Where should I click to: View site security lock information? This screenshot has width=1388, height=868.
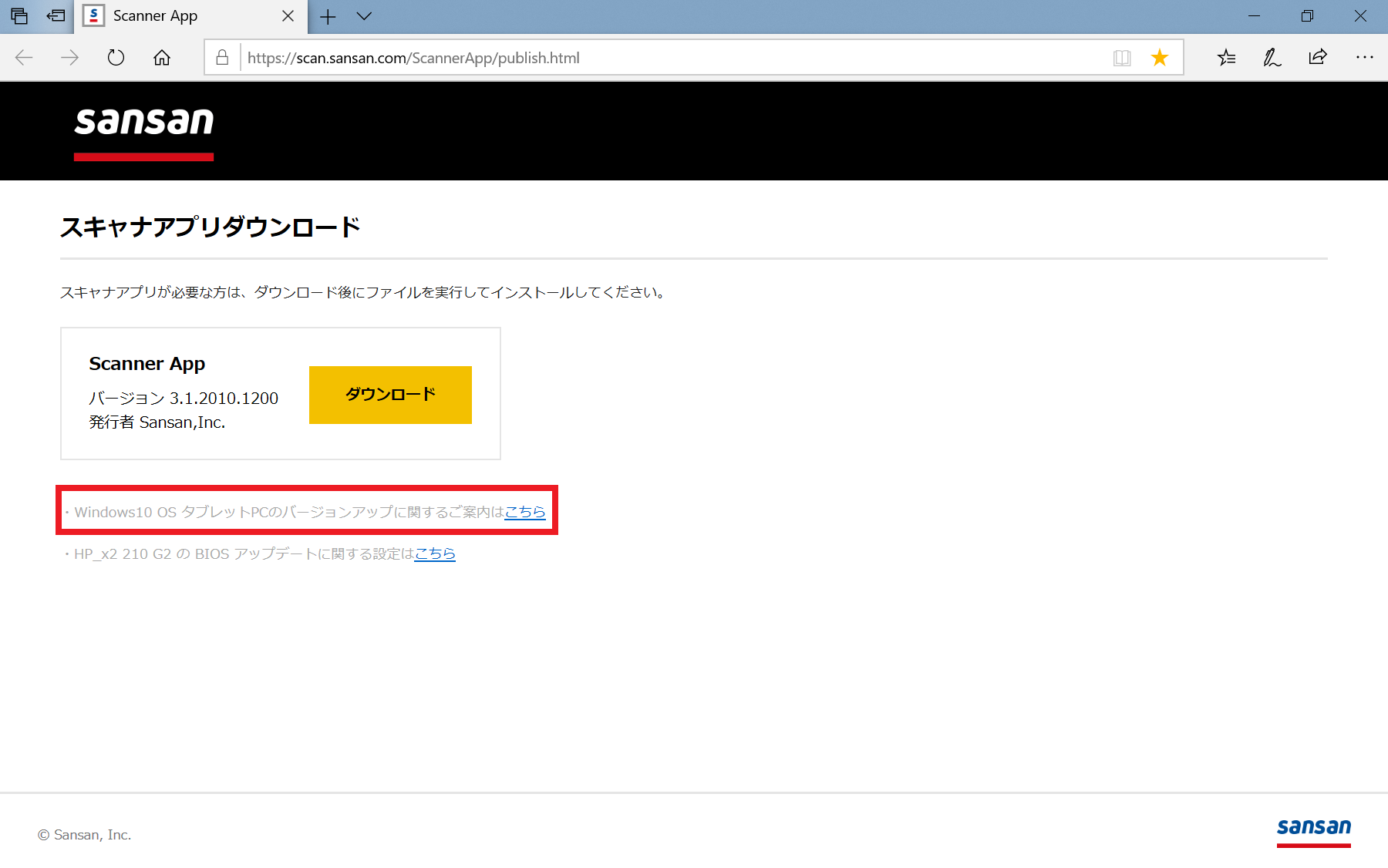pos(222,58)
